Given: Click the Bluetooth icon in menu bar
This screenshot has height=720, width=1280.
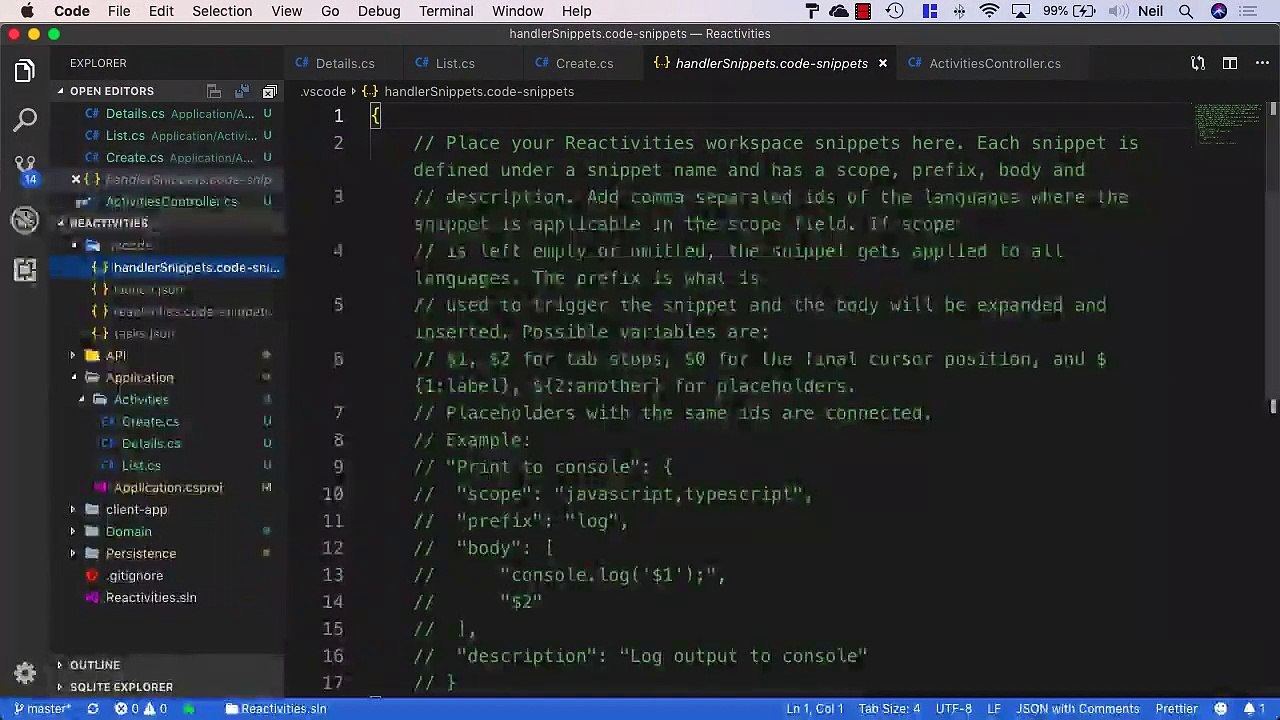Looking at the screenshot, I should [x=959, y=11].
